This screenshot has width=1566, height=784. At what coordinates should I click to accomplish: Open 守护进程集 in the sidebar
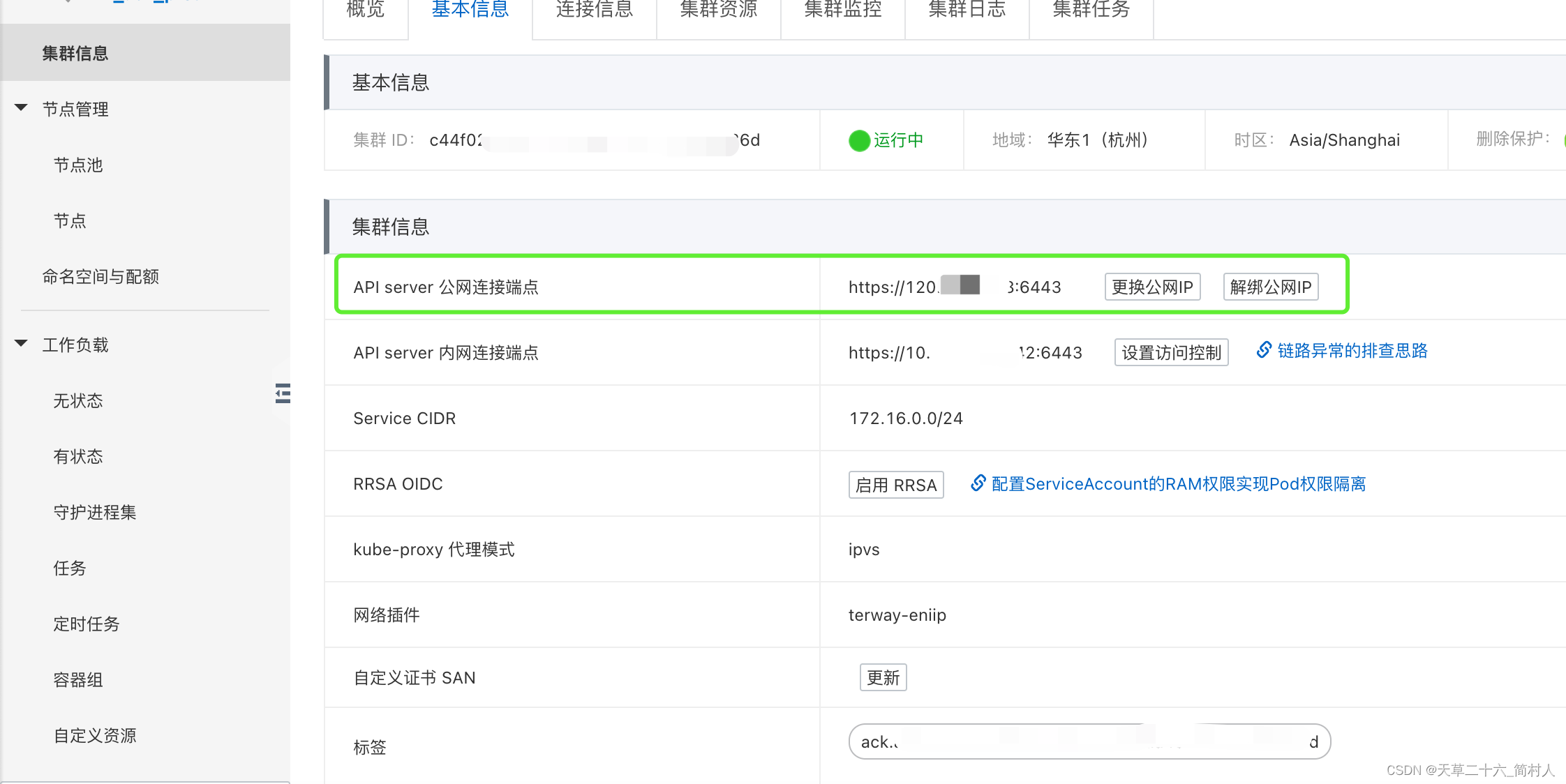(95, 513)
